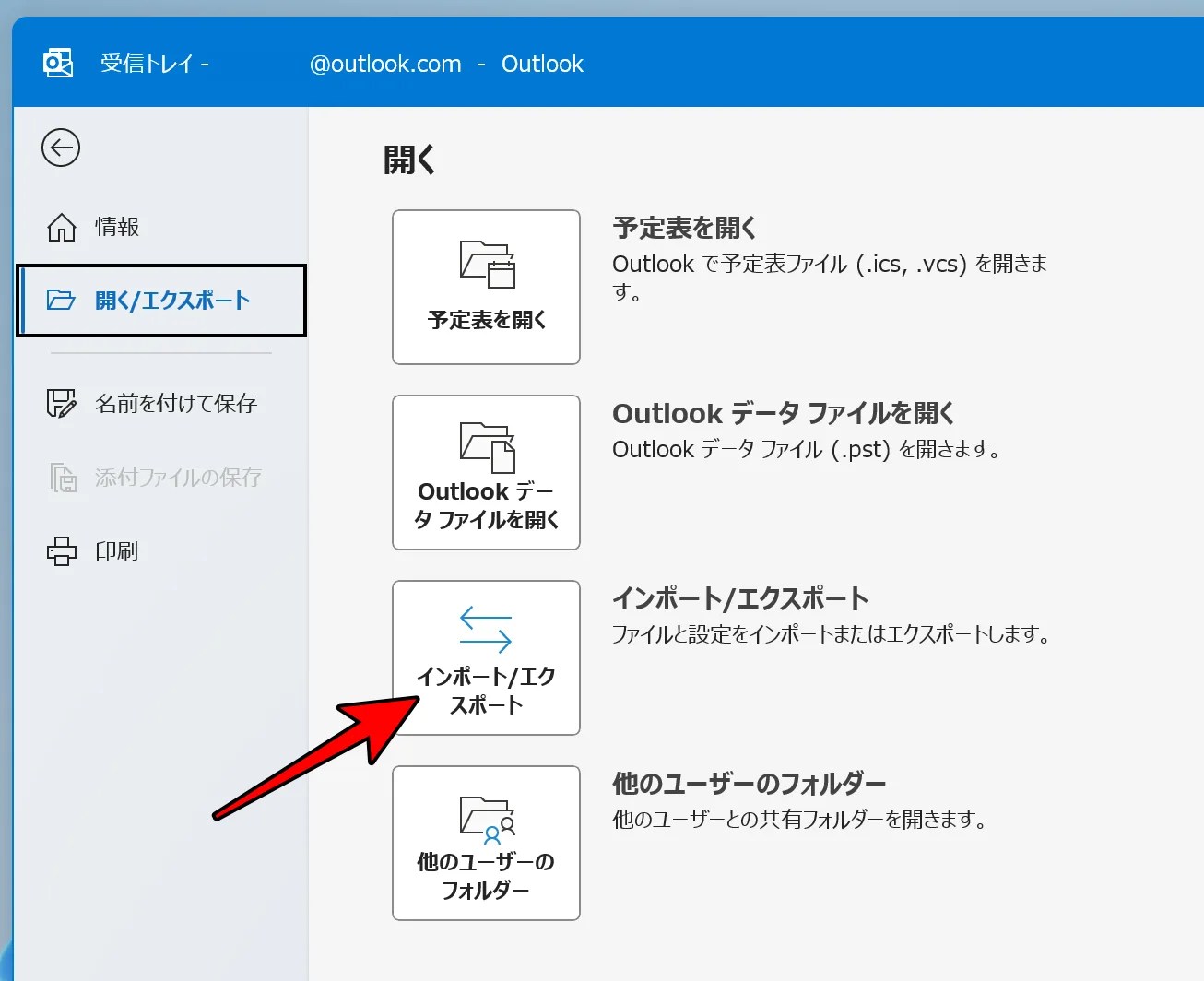This screenshot has height=981, width=1204.
Task: Choose 名前を付けて保存 in the sidebar
Action: click(160, 404)
